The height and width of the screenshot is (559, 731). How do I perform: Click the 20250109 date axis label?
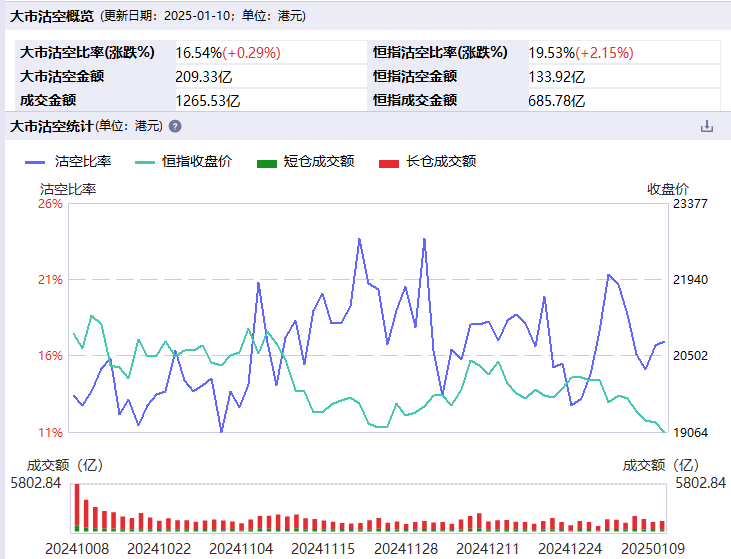click(651, 548)
